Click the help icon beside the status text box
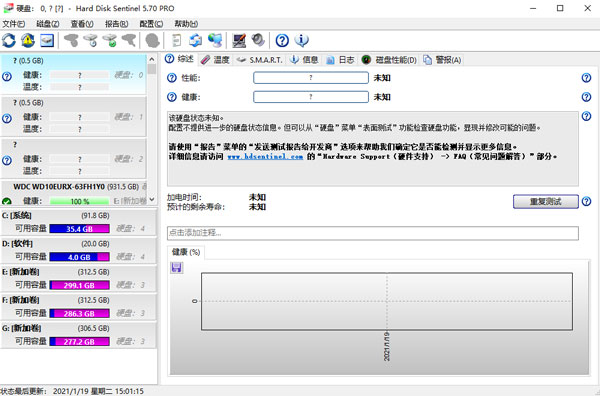This screenshot has width=600, height=396. click(586, 116)
